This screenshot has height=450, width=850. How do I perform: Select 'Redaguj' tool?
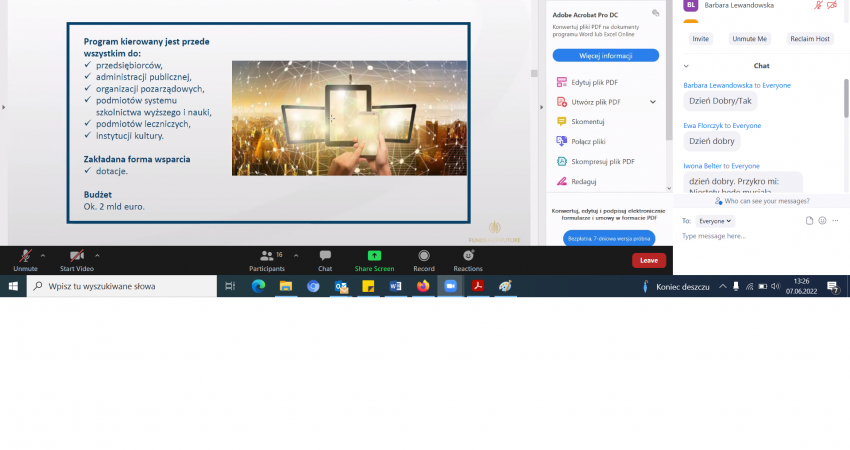pyautogui.click(x=576, y=182)
